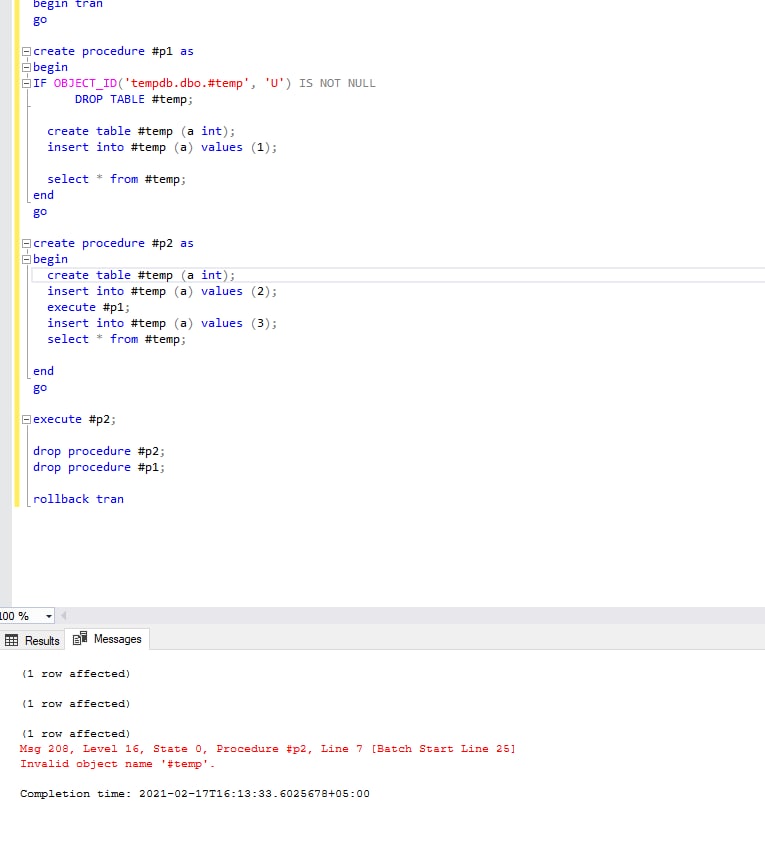This screenshot has width=765, height=851.
Task: Click the 'begin tran' line
Action: coord(68,4)
